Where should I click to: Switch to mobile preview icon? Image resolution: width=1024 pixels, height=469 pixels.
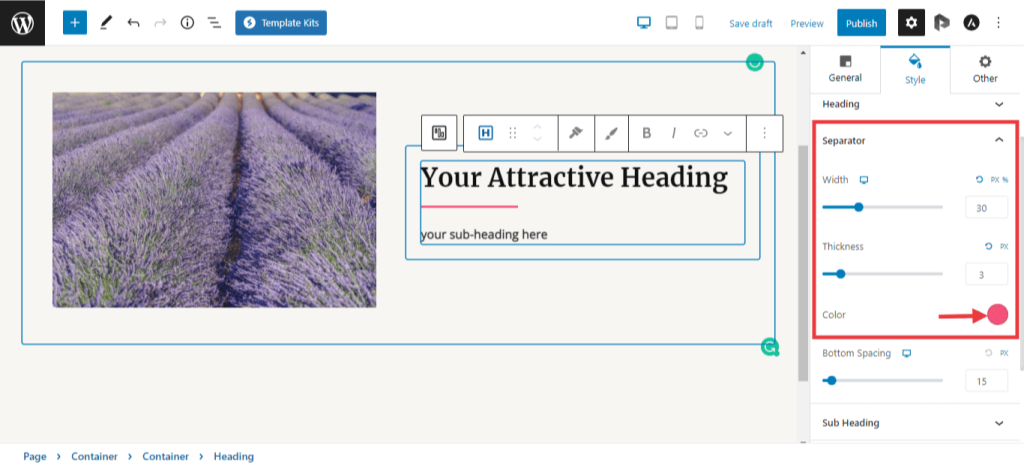tap(699, 22)
